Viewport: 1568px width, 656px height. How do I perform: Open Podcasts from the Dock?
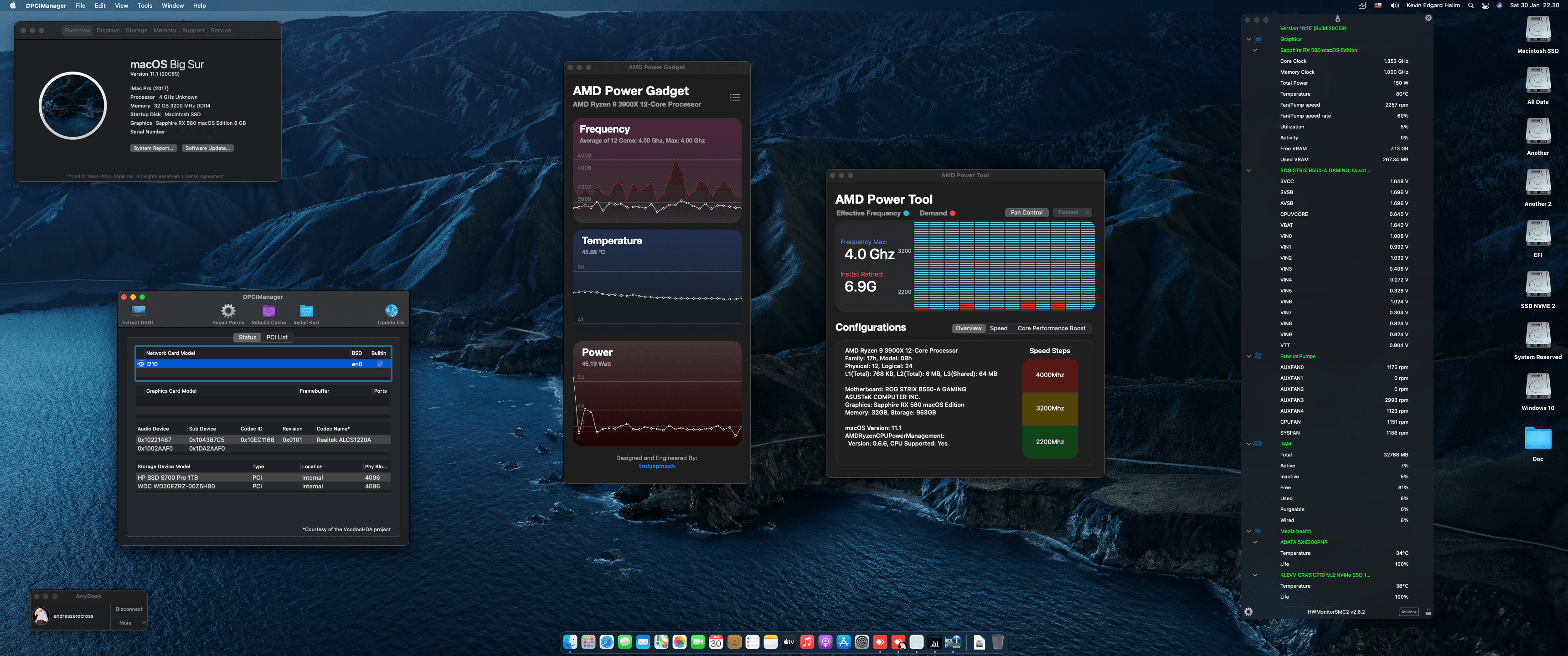[825, 641]
